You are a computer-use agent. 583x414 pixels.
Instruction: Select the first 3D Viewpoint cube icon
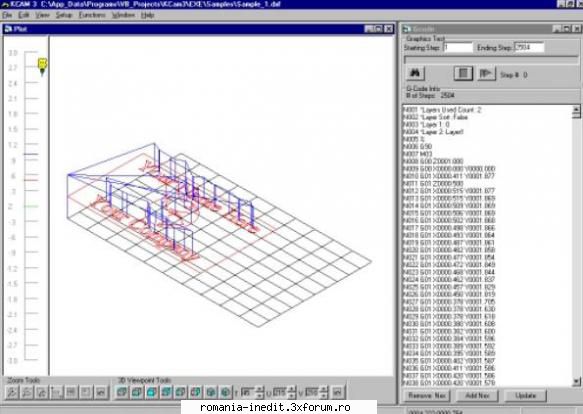(122, 392)
